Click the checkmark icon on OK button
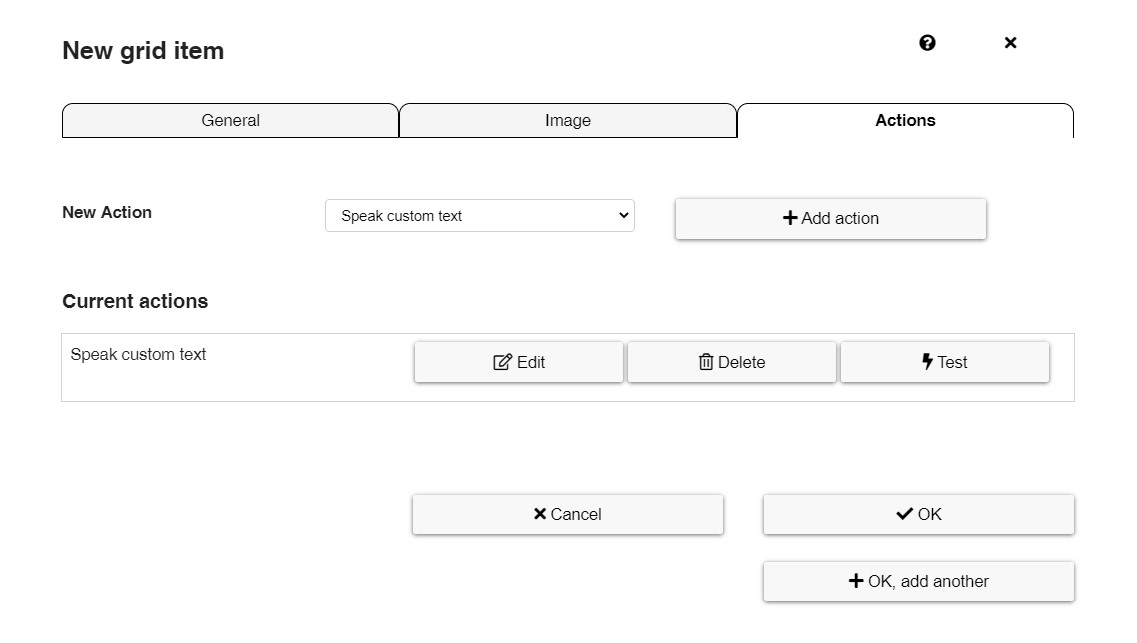 pyautogui.click(x=904, y=513)
